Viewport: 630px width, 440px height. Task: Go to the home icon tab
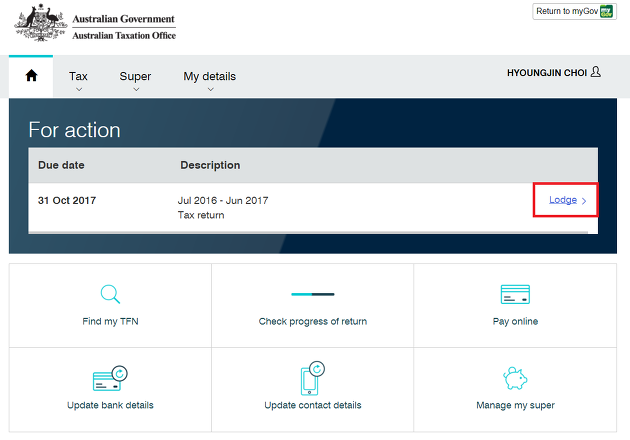coord(31,76)
